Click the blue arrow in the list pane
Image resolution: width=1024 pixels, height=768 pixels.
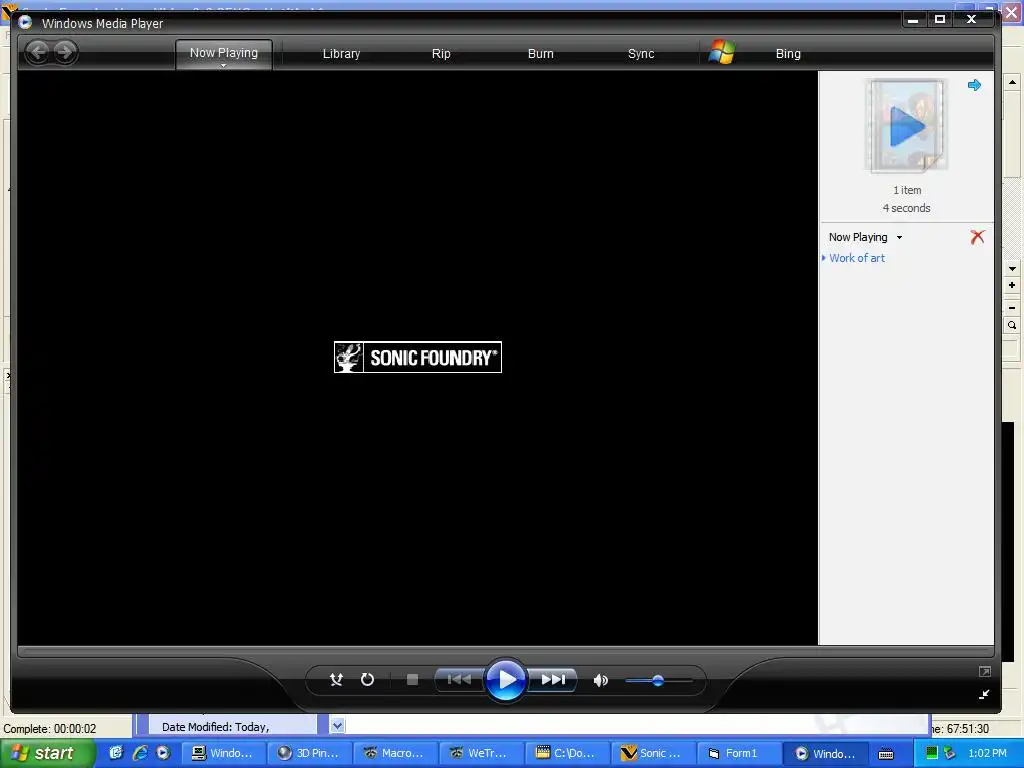(x=974, y=85)
